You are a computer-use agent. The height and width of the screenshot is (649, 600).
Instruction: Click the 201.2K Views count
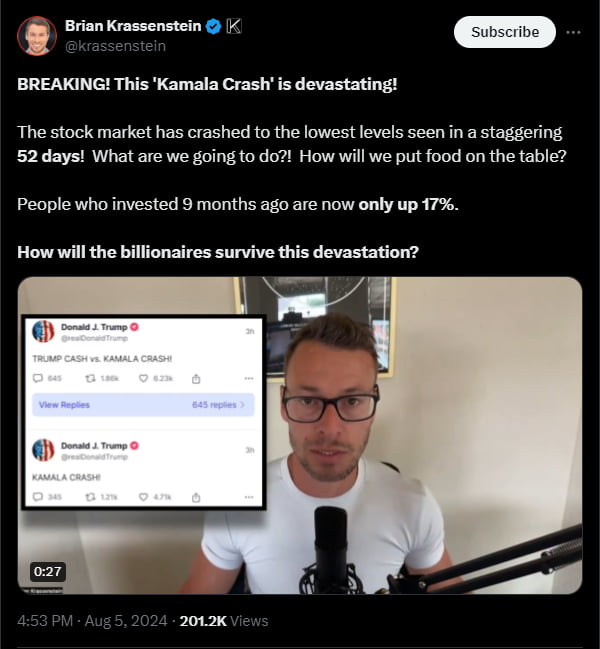(224, 621)
